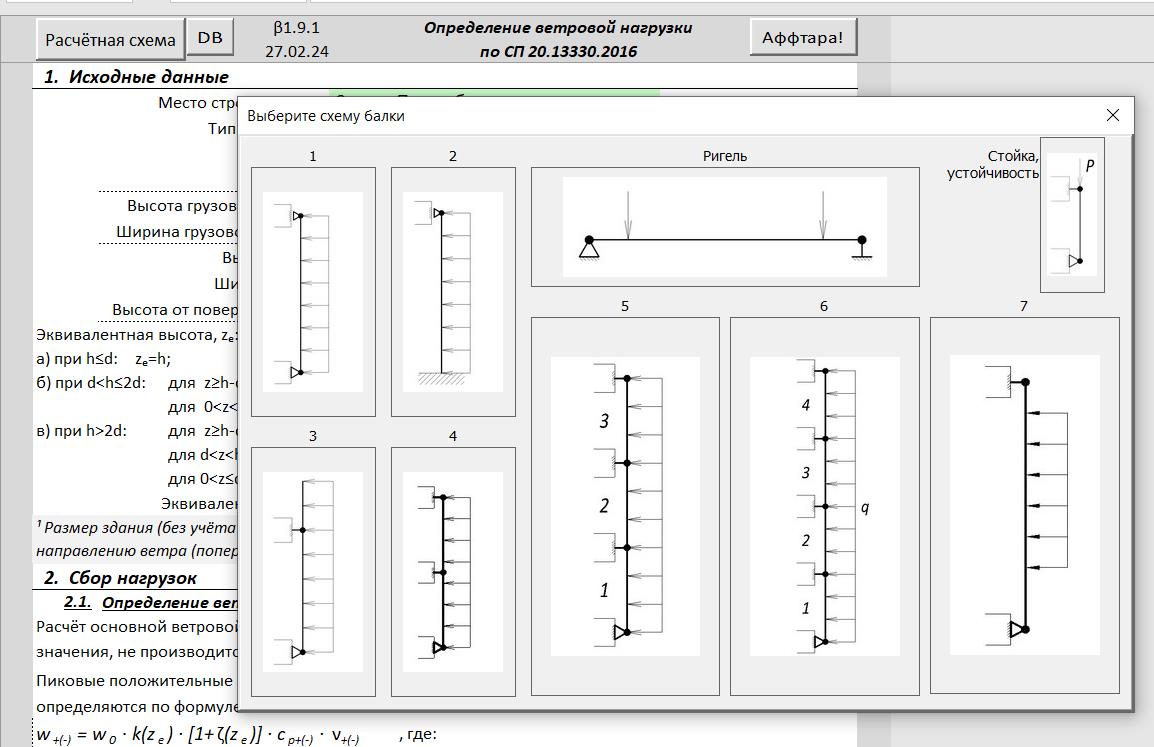The height and width of the screenshot is (747, 1154).
Task: Click the Сбор нагрузок section heading
Action: [120, 578]
